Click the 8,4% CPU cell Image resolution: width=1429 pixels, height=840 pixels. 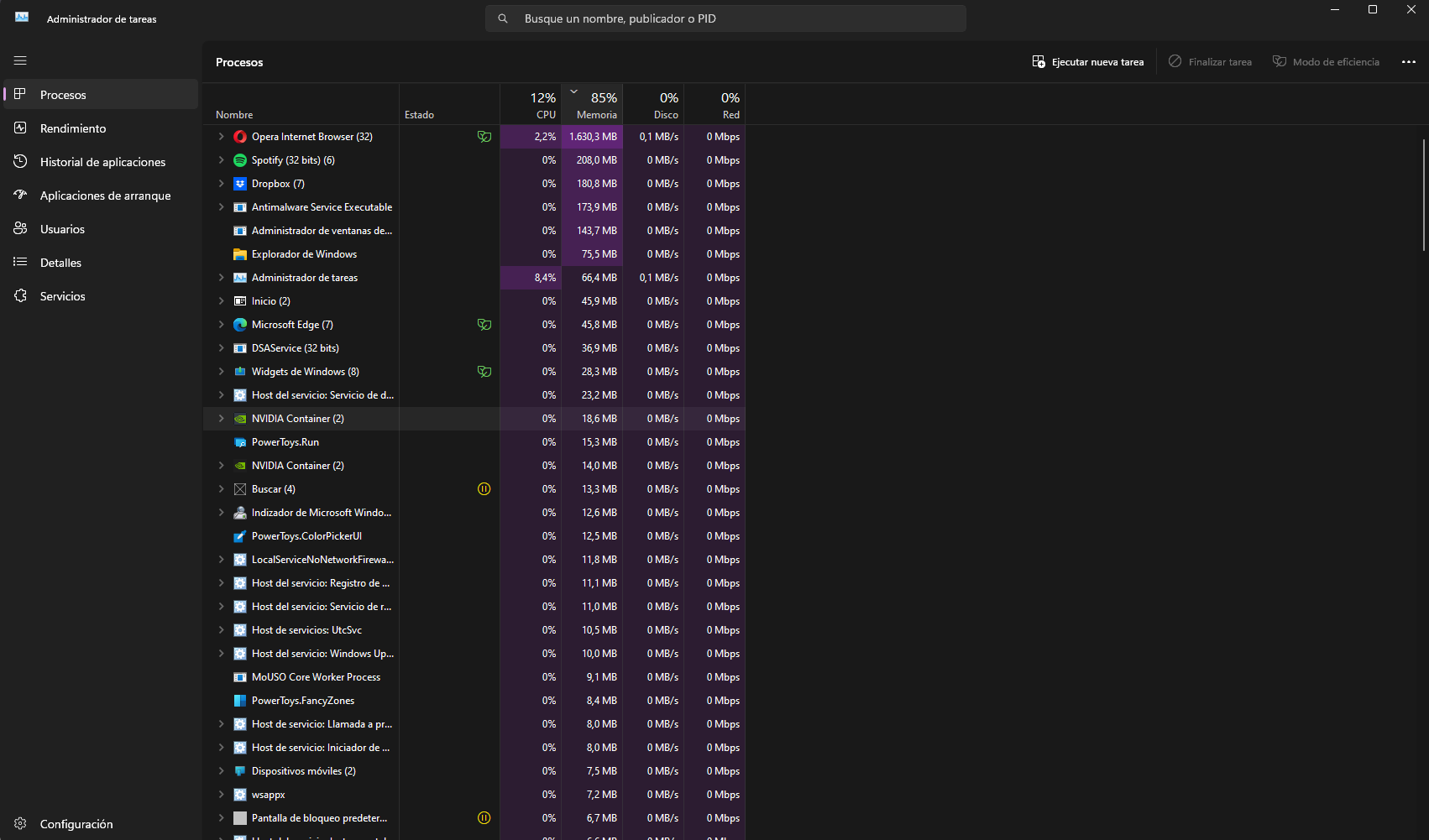(x=531, y=278)
